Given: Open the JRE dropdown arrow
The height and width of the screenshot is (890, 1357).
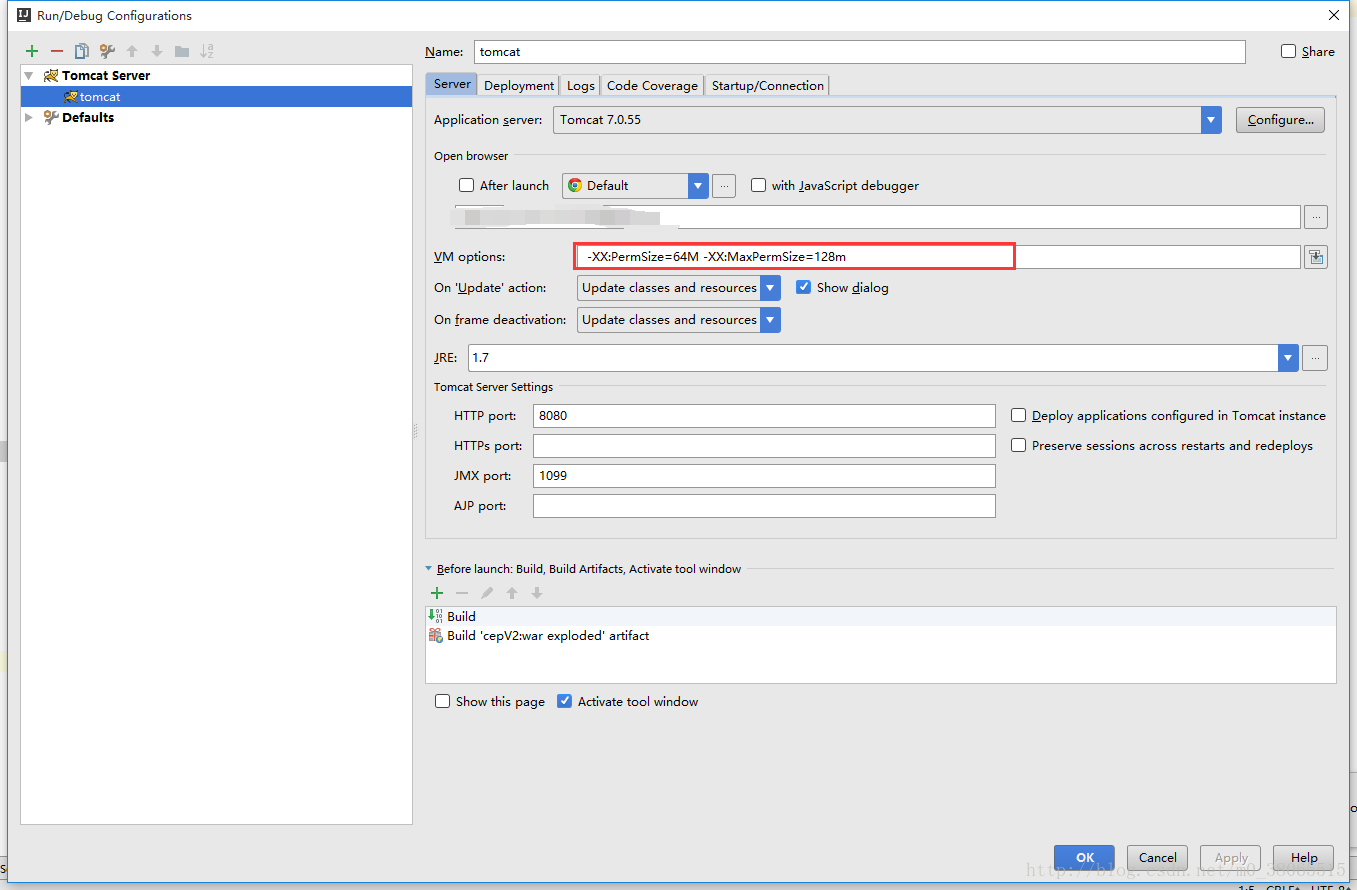Looking at the screenshot, I should point(1288,358).
